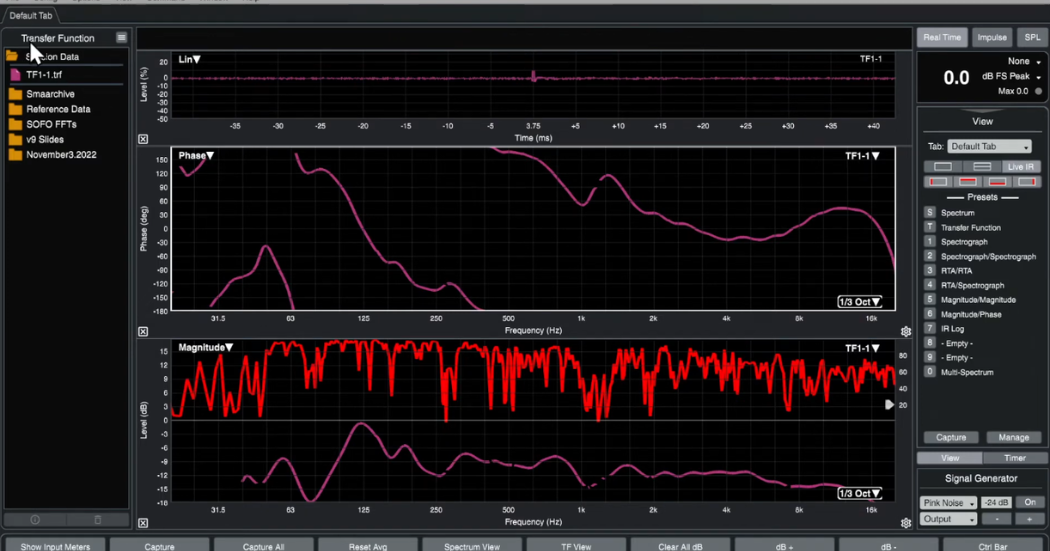
Task: Close the Lin impulse pane with its X box
Action: tap(143, 139)
